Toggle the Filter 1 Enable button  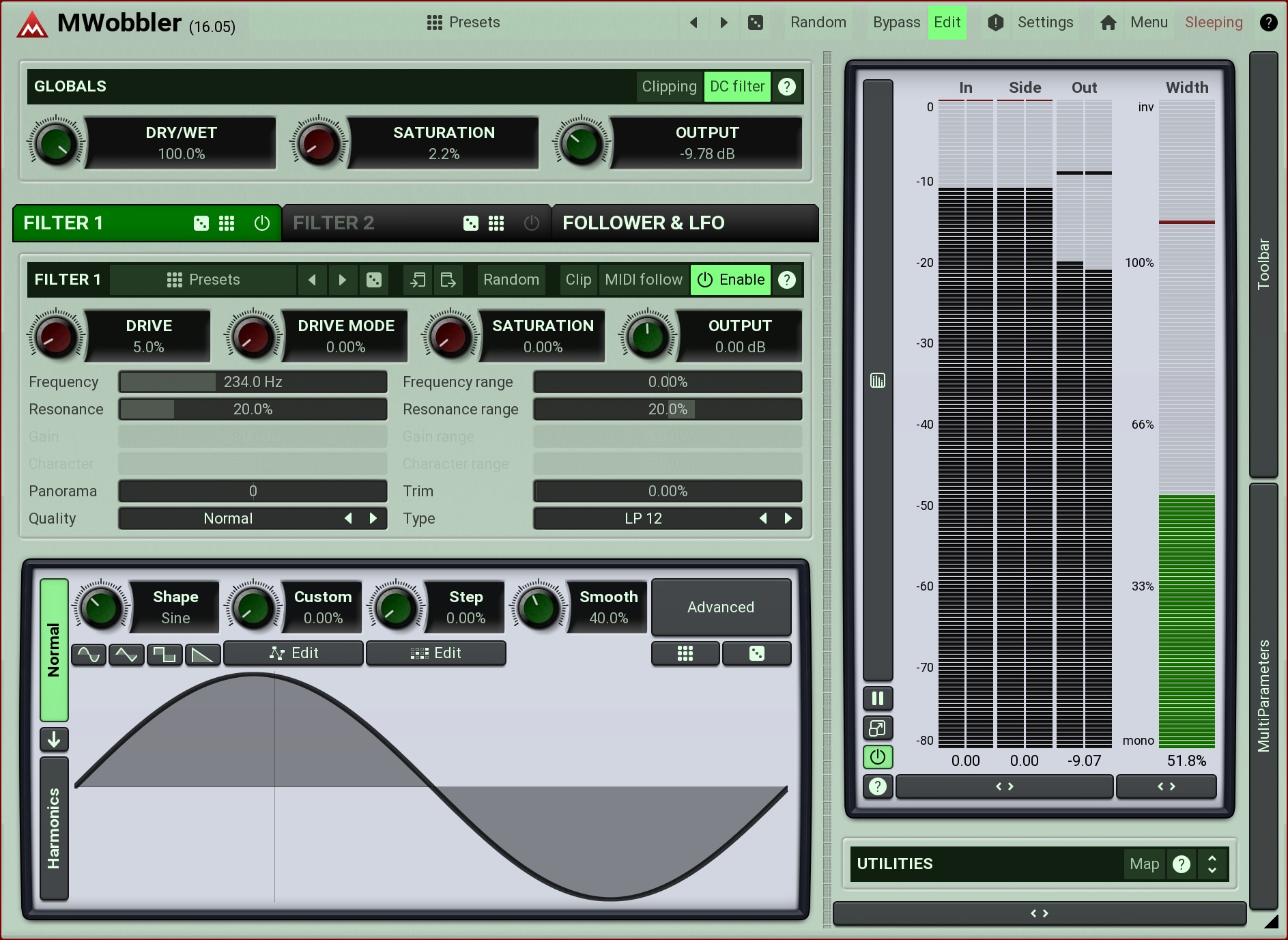pos(731,280)
